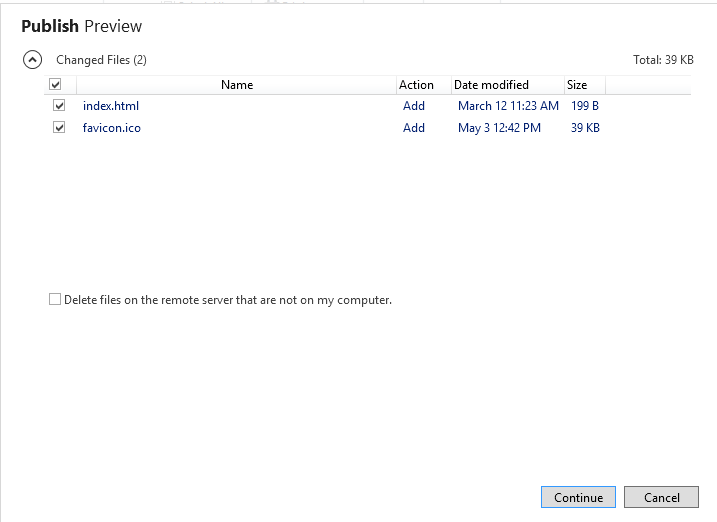Screen dimensions: 717x522
Task: Enable deleting remote files not on computer
Action: (55, 299)
